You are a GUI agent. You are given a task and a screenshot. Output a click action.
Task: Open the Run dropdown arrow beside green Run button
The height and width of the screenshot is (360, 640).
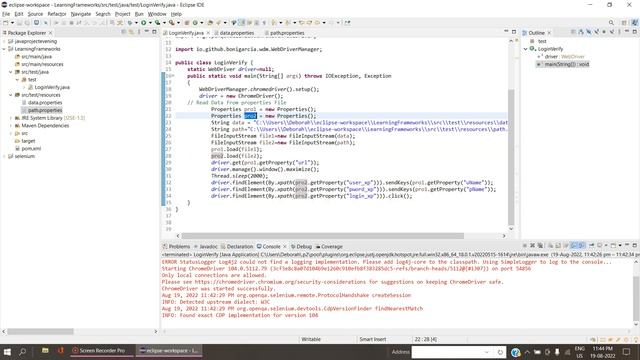150,23
